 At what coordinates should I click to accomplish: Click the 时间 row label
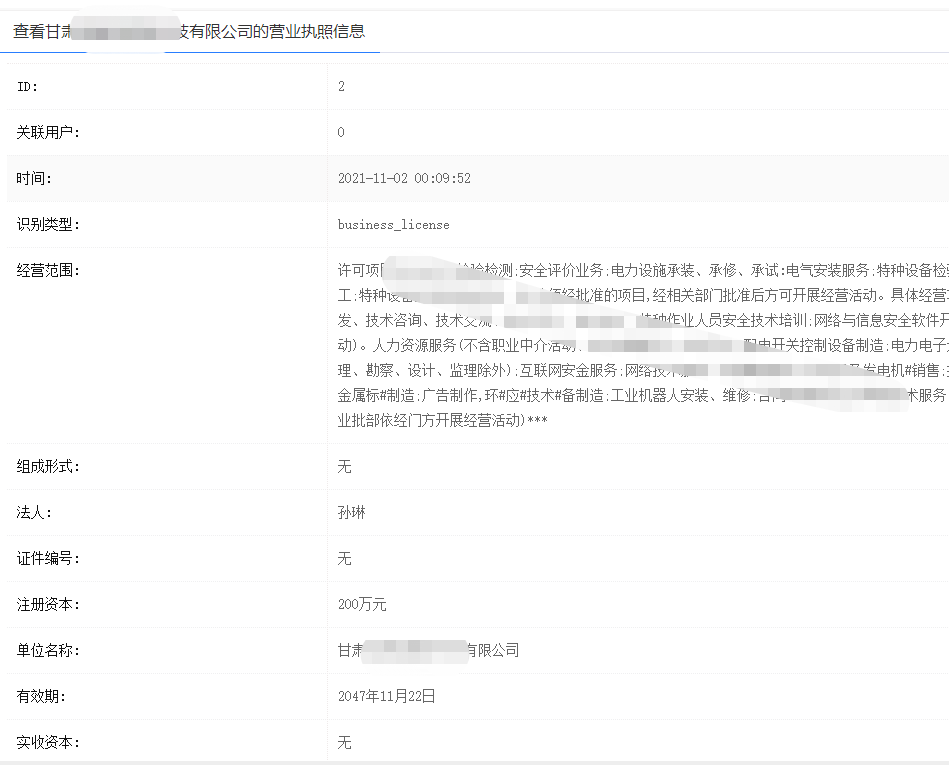(x=34, y=179)
